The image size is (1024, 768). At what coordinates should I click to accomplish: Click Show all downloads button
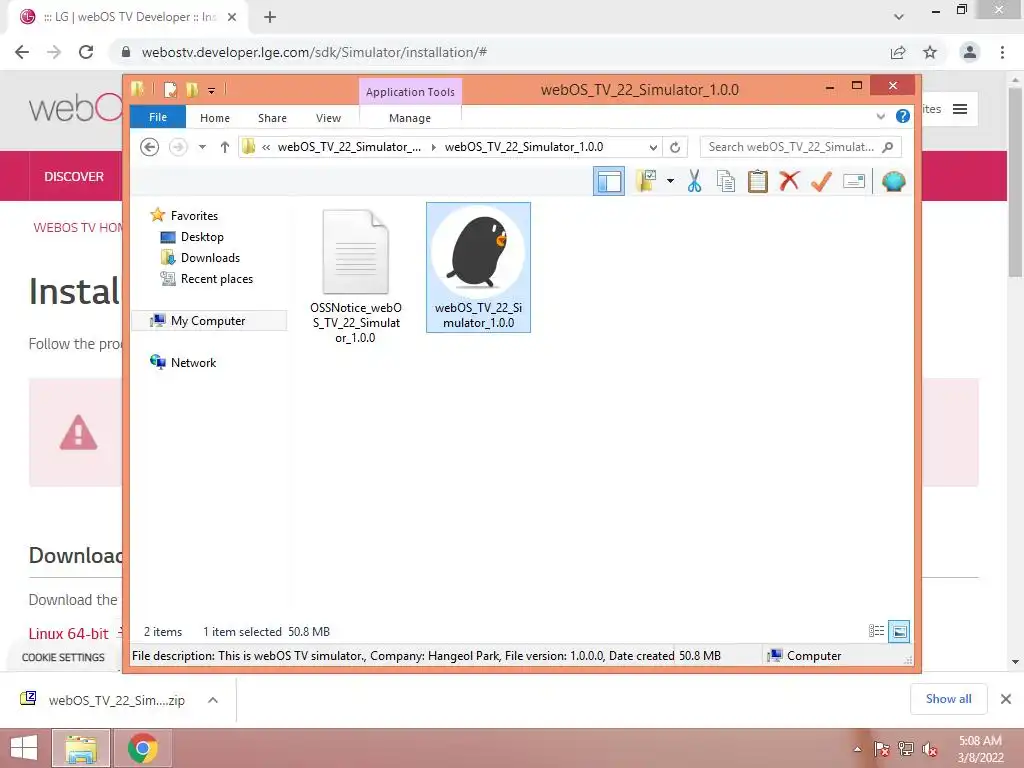(949, 699)
